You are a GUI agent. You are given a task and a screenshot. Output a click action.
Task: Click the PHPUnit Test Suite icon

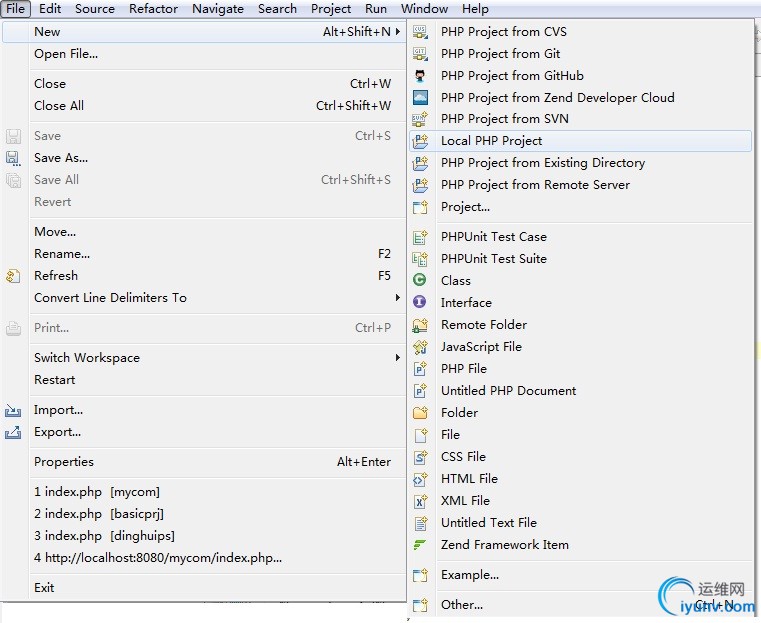(x=420, y=259)
